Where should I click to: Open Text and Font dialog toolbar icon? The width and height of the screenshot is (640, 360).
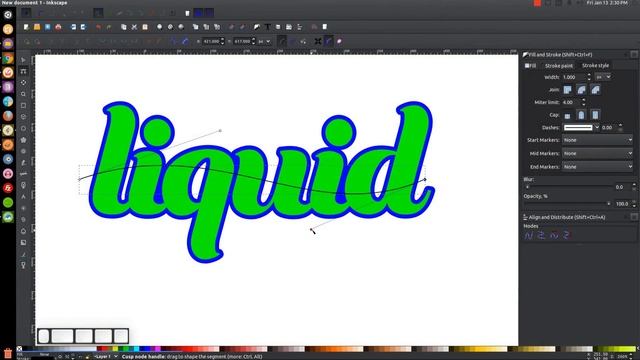pos(267,27)
